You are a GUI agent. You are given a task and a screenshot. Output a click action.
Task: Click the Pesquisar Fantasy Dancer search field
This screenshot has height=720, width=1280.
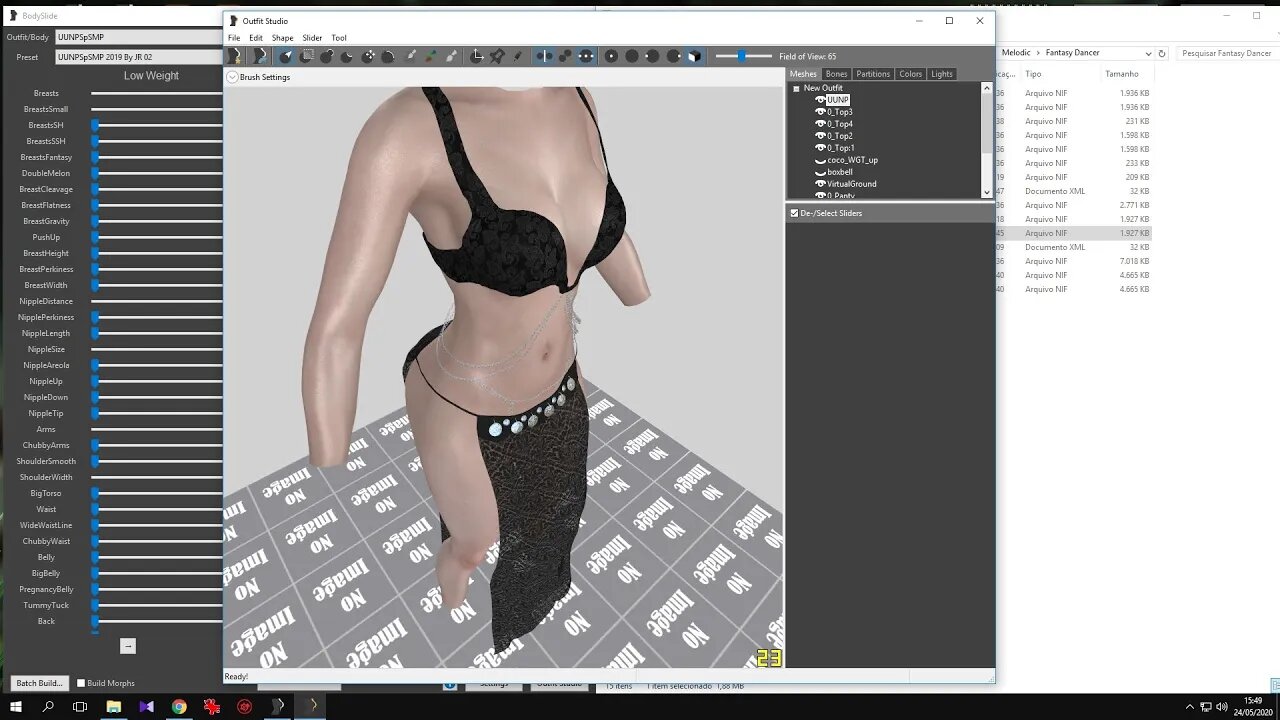point(1228,53)
